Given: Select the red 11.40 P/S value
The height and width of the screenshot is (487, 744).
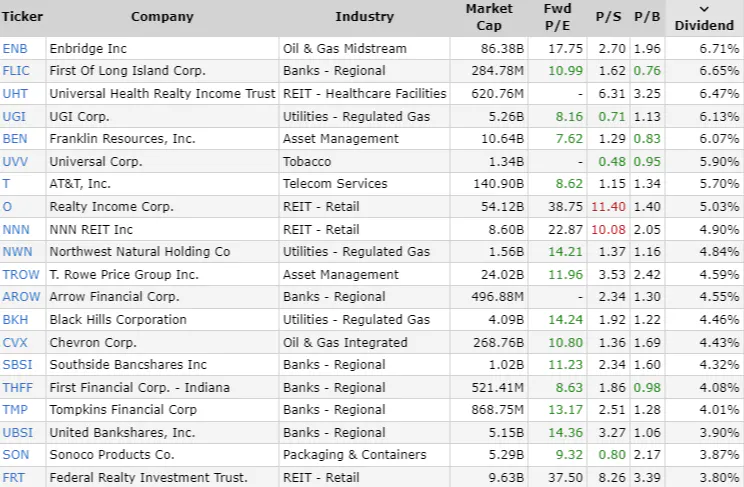Looking at the screenshot, I should pyautogui.click(x=608, y=206).
